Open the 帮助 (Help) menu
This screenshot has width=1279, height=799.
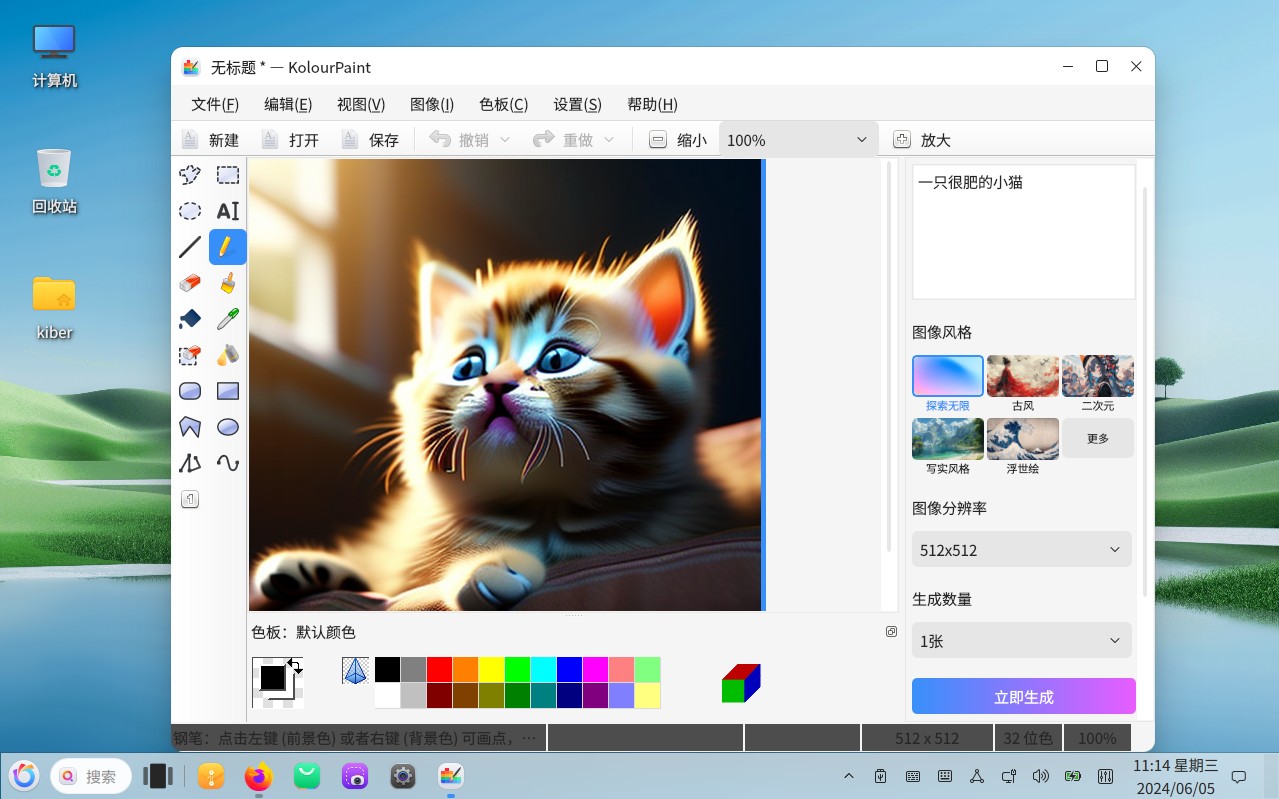click(x=652, y=104)
